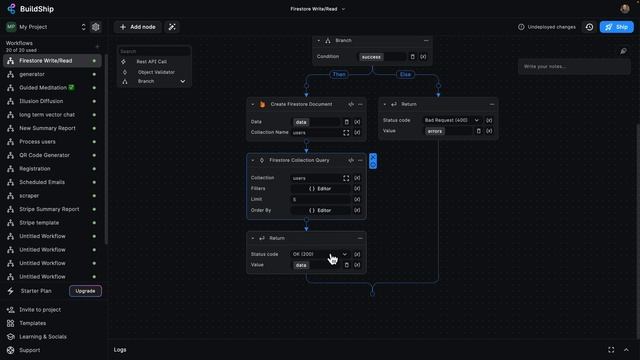Viewport: 640px width, 360px height.
Task: Click the code icon on Firestore Collection Query
Action: [x=351, y=160]
